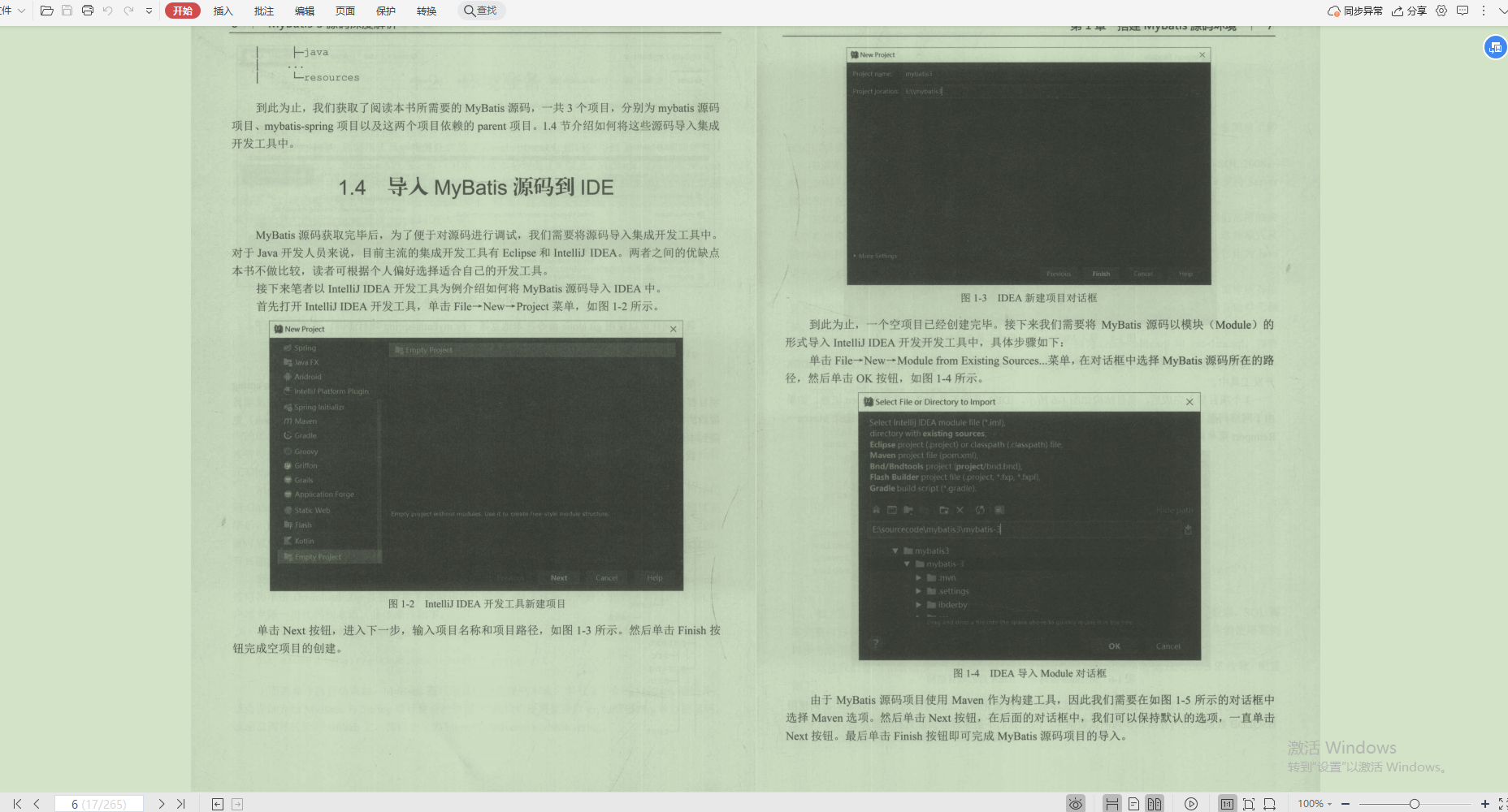Click the blue floating convert-to-Word button
Screen dimensions: 1508x812
tap(1495, 47)
